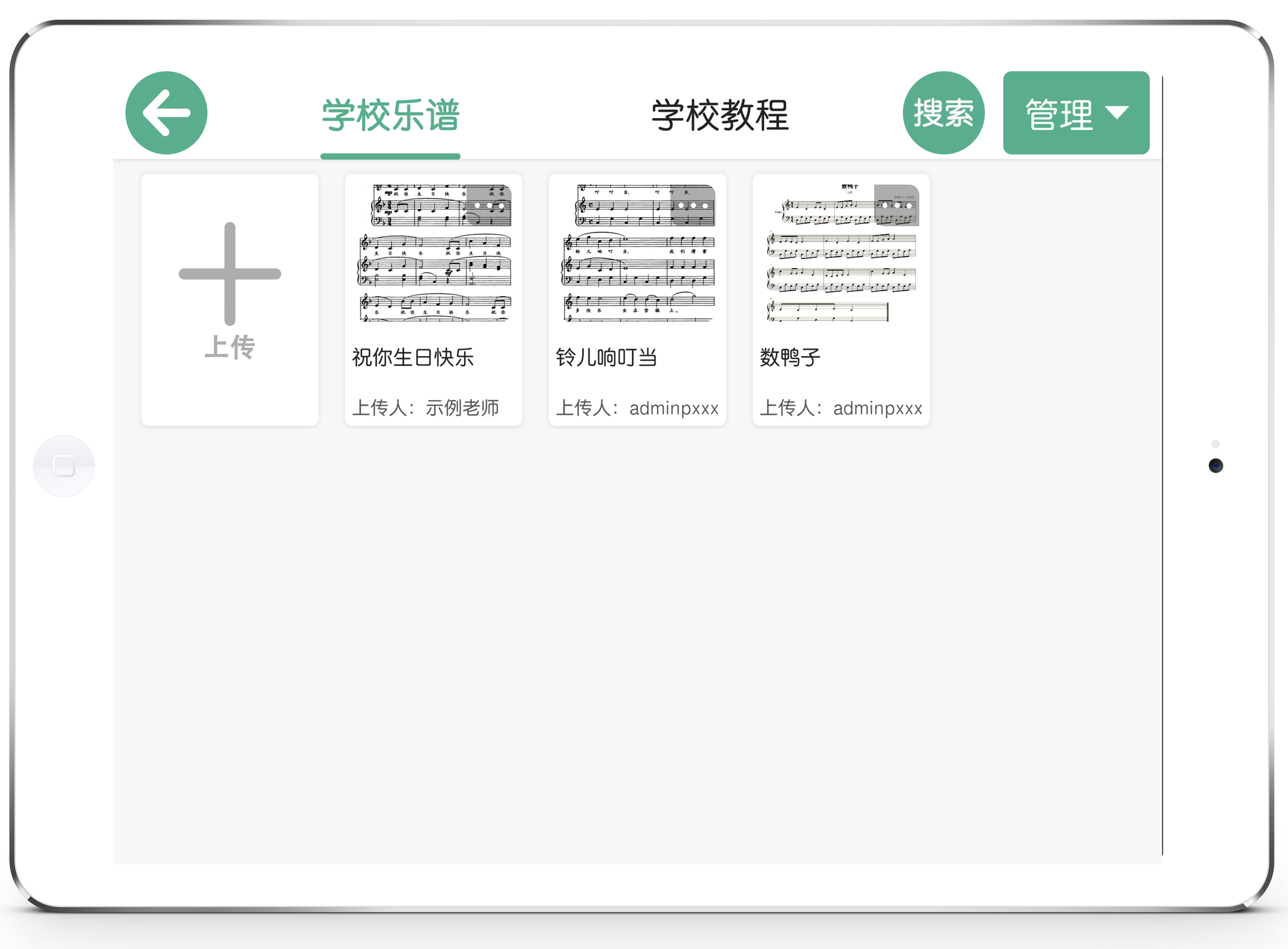Image resolution: width=1288 pixels, height=949 pixels.
Task: Switch to the 学校教程 tab
Action: [720, 115]
